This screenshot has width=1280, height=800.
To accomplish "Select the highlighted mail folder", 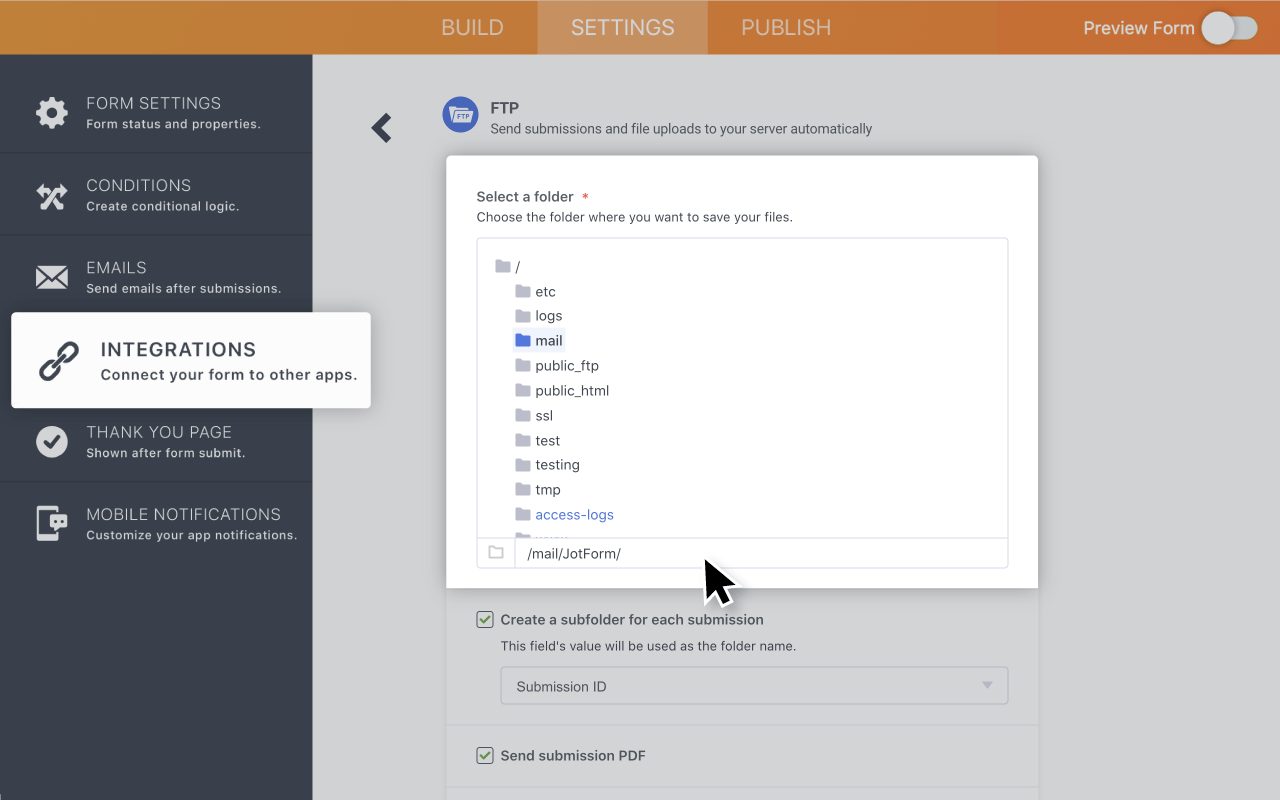I will 548,341.
